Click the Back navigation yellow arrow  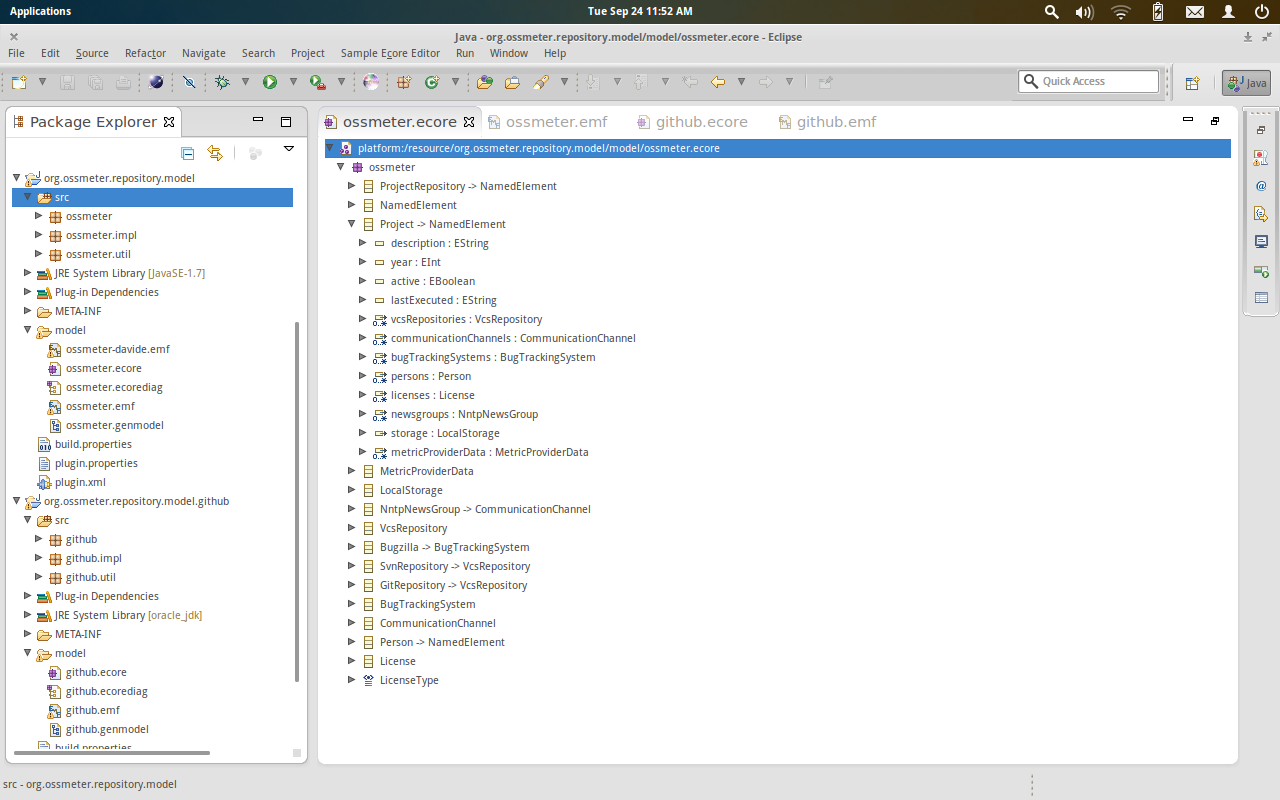point(717,82)
